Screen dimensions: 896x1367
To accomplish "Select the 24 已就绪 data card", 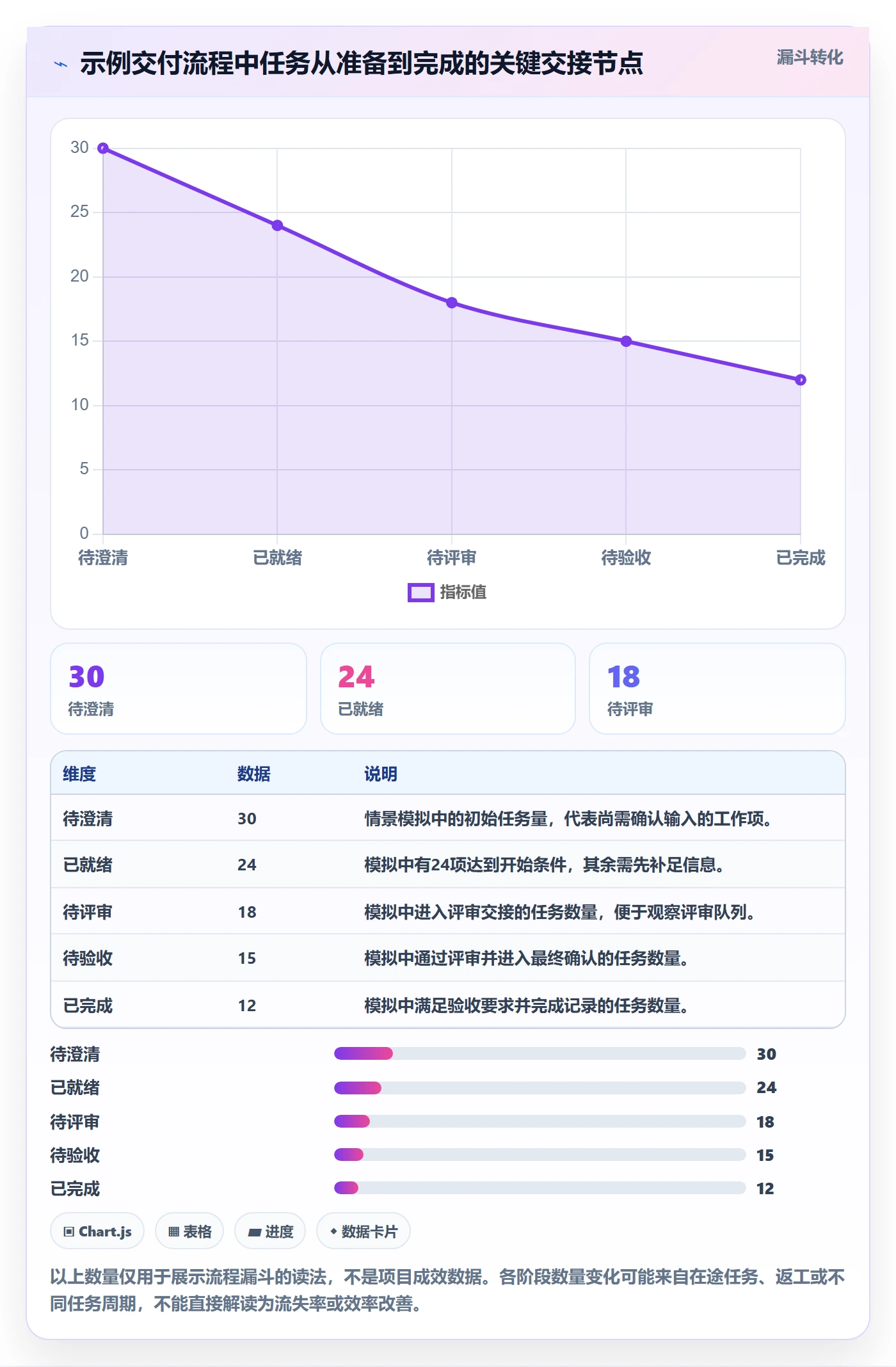I will [x=448, y=689].
